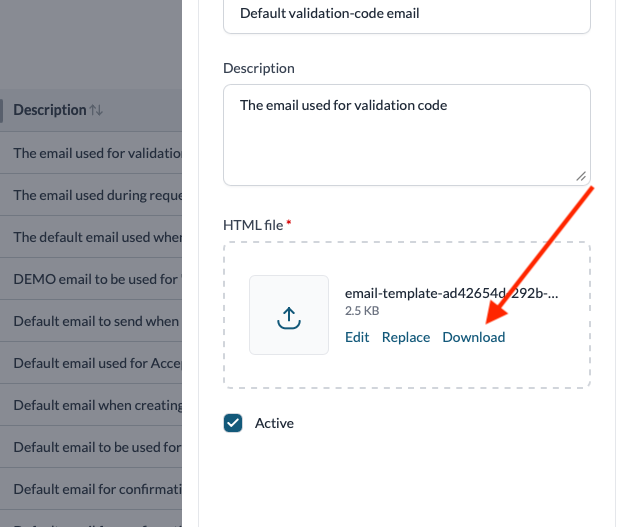
Task: Select row 'The email used for validation'
Action: pos(91,153)
